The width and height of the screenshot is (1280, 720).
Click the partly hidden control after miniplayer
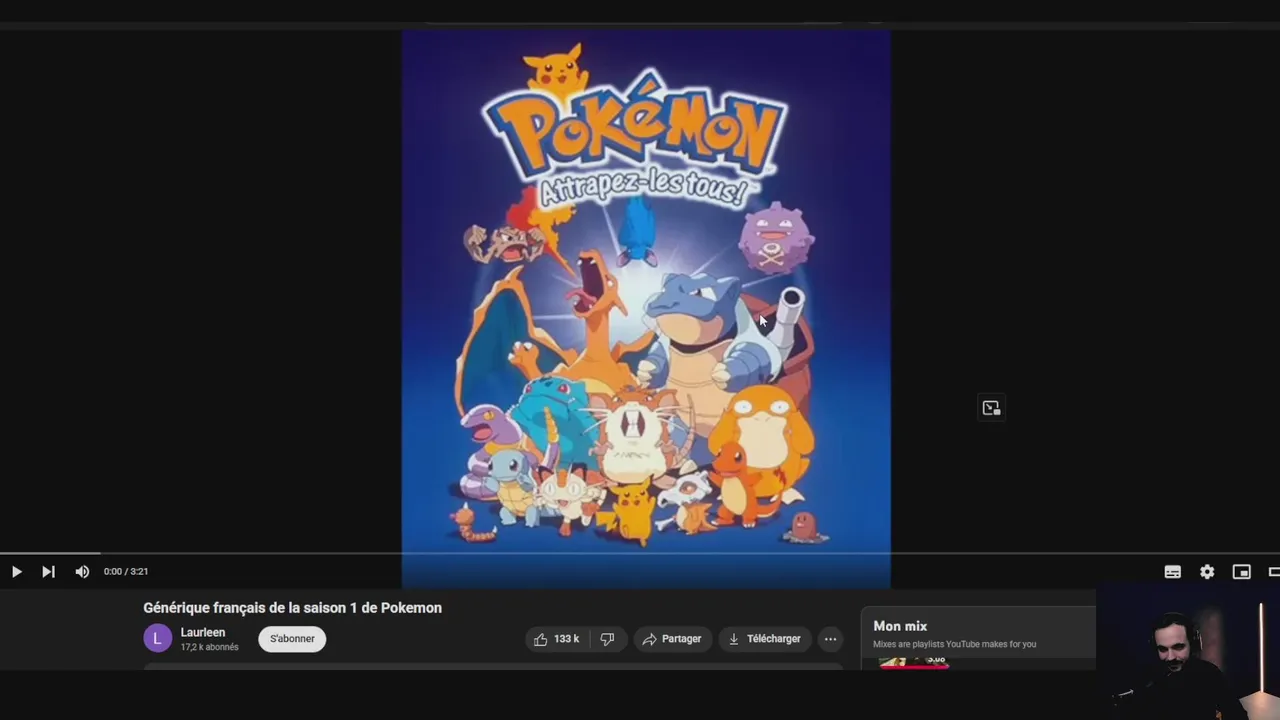[x=1274, y=572]
